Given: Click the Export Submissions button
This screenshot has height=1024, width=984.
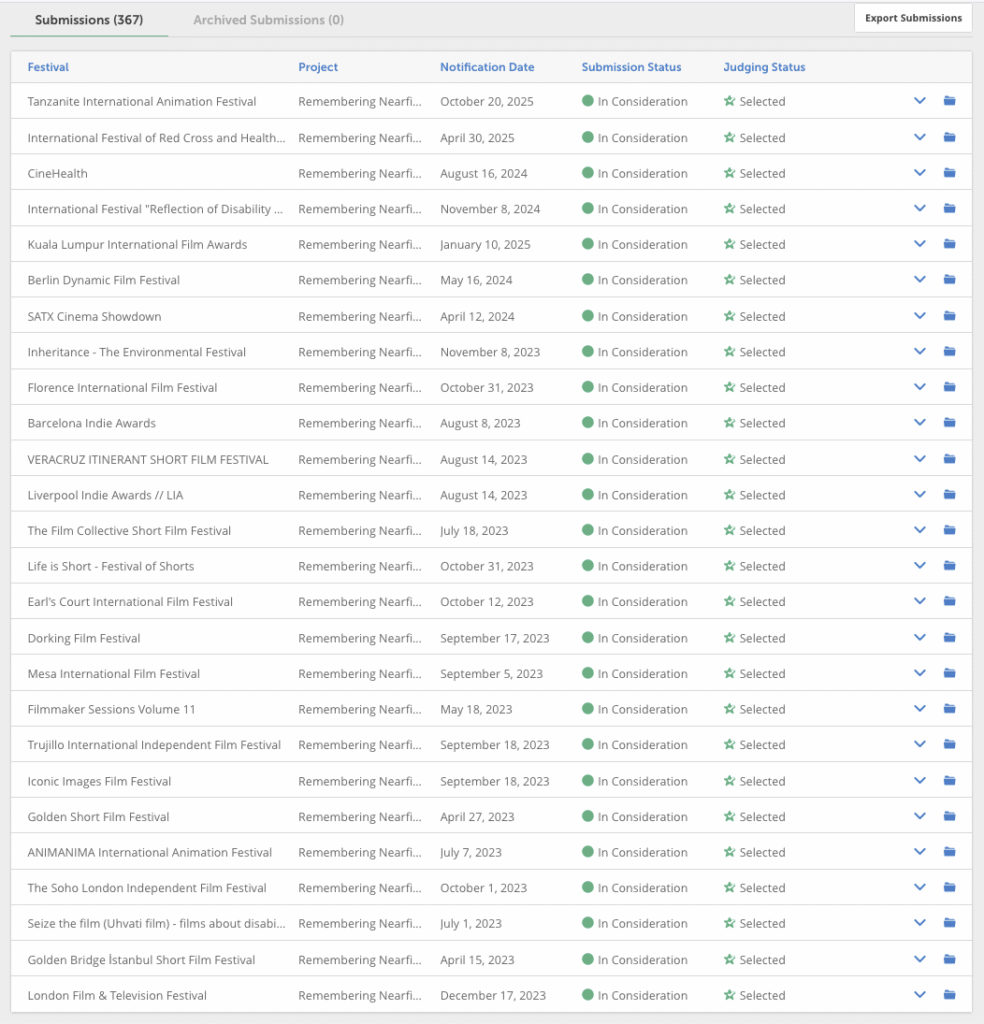Looking at the screenshot, I should pyautogui.click(x=912, y=18).
